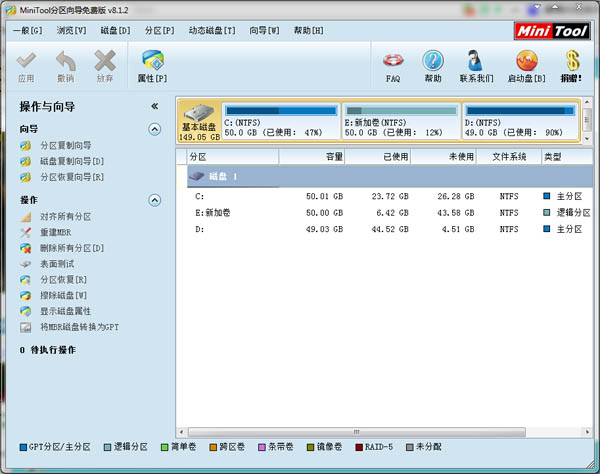Click the 启动盘[B] bootable disk icon

coord(527,60)
